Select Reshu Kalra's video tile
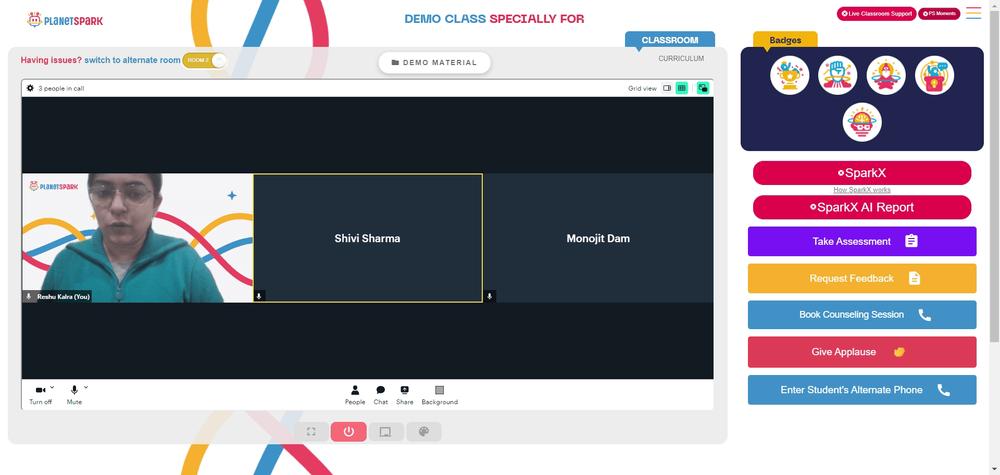The width and height of the screenshot is (1000, 475). coord(138,238)
